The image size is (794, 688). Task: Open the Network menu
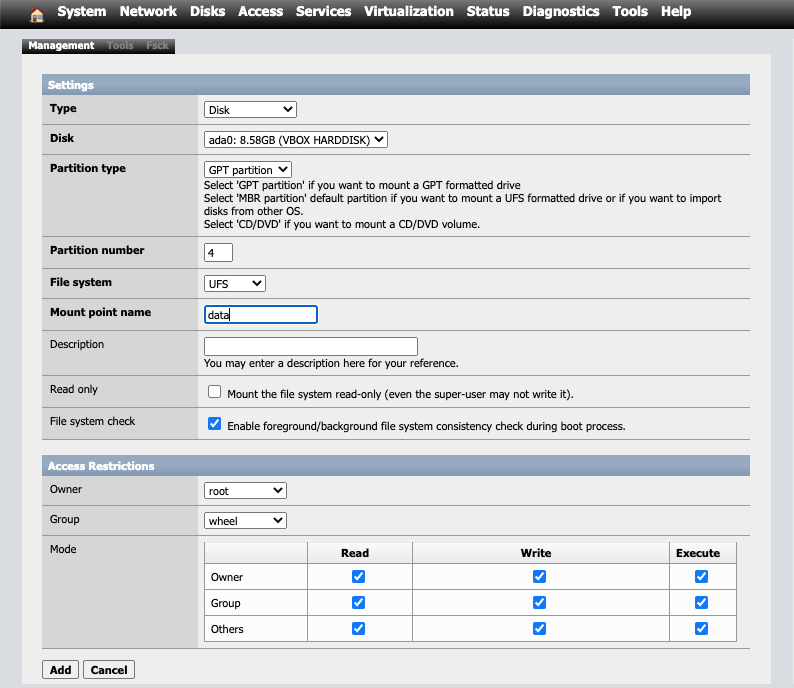148,12
